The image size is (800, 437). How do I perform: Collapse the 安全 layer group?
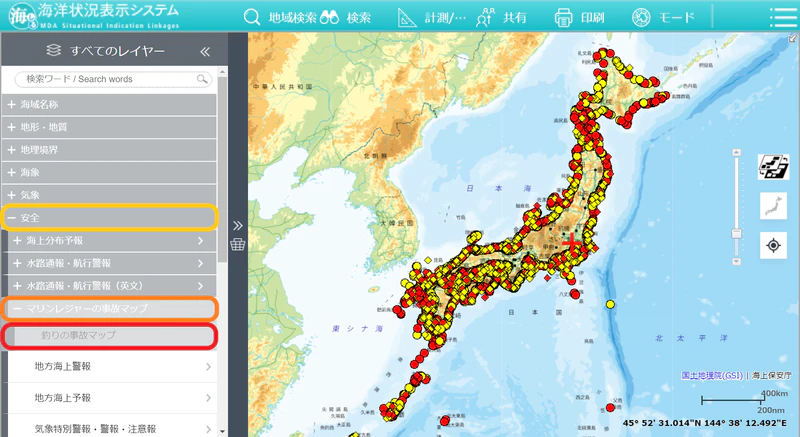pos(109,218)
